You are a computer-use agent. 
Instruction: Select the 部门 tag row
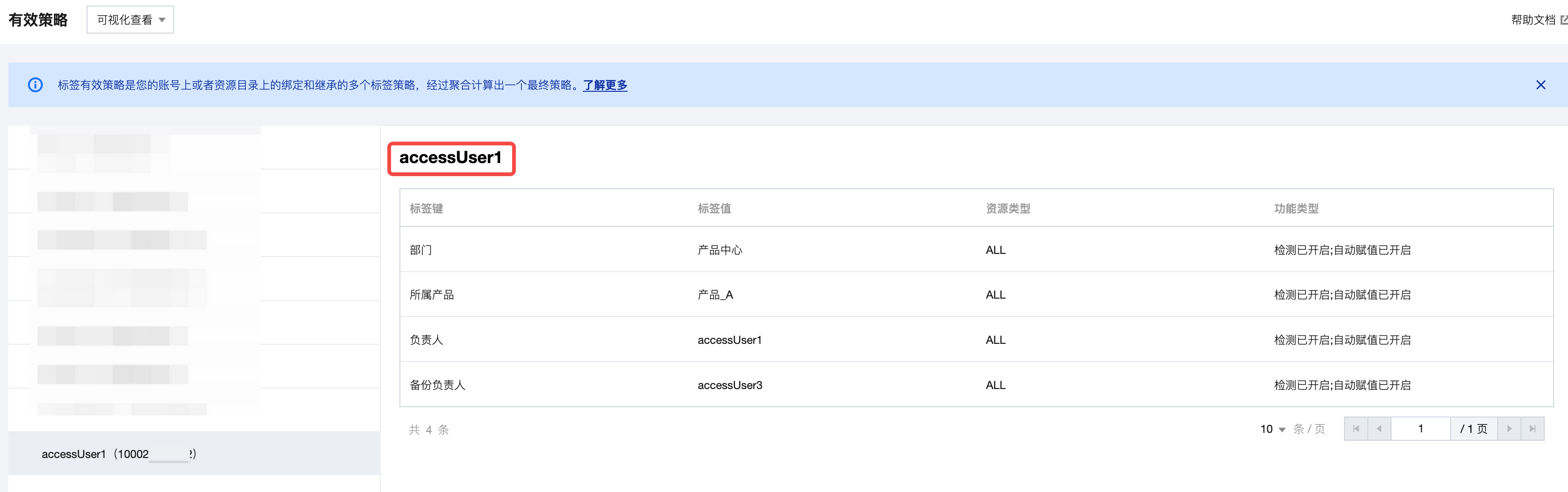click(420, 250)
